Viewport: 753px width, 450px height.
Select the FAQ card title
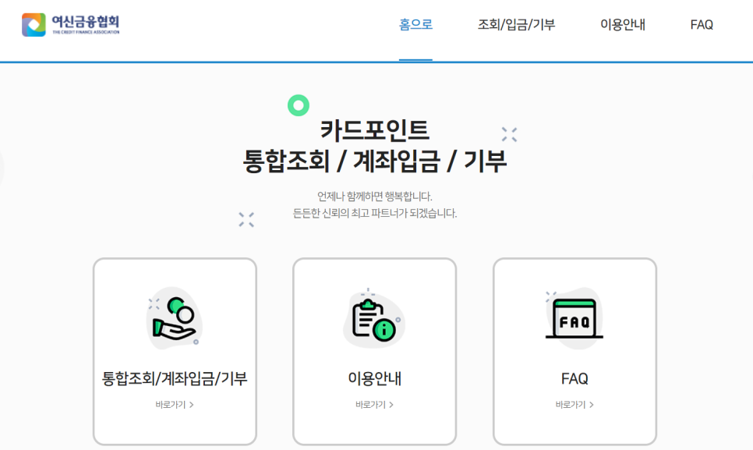coord(574,378)
